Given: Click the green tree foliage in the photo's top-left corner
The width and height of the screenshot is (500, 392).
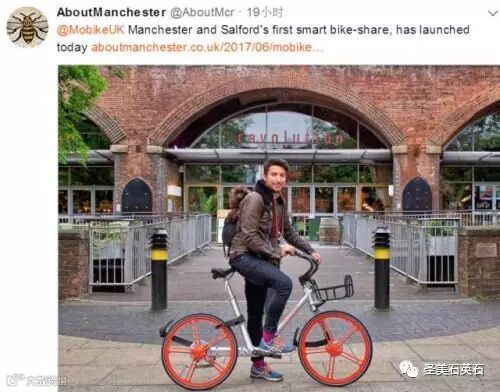Looking at the screenshot, I should pyautogui.click(x=82, y=107).
